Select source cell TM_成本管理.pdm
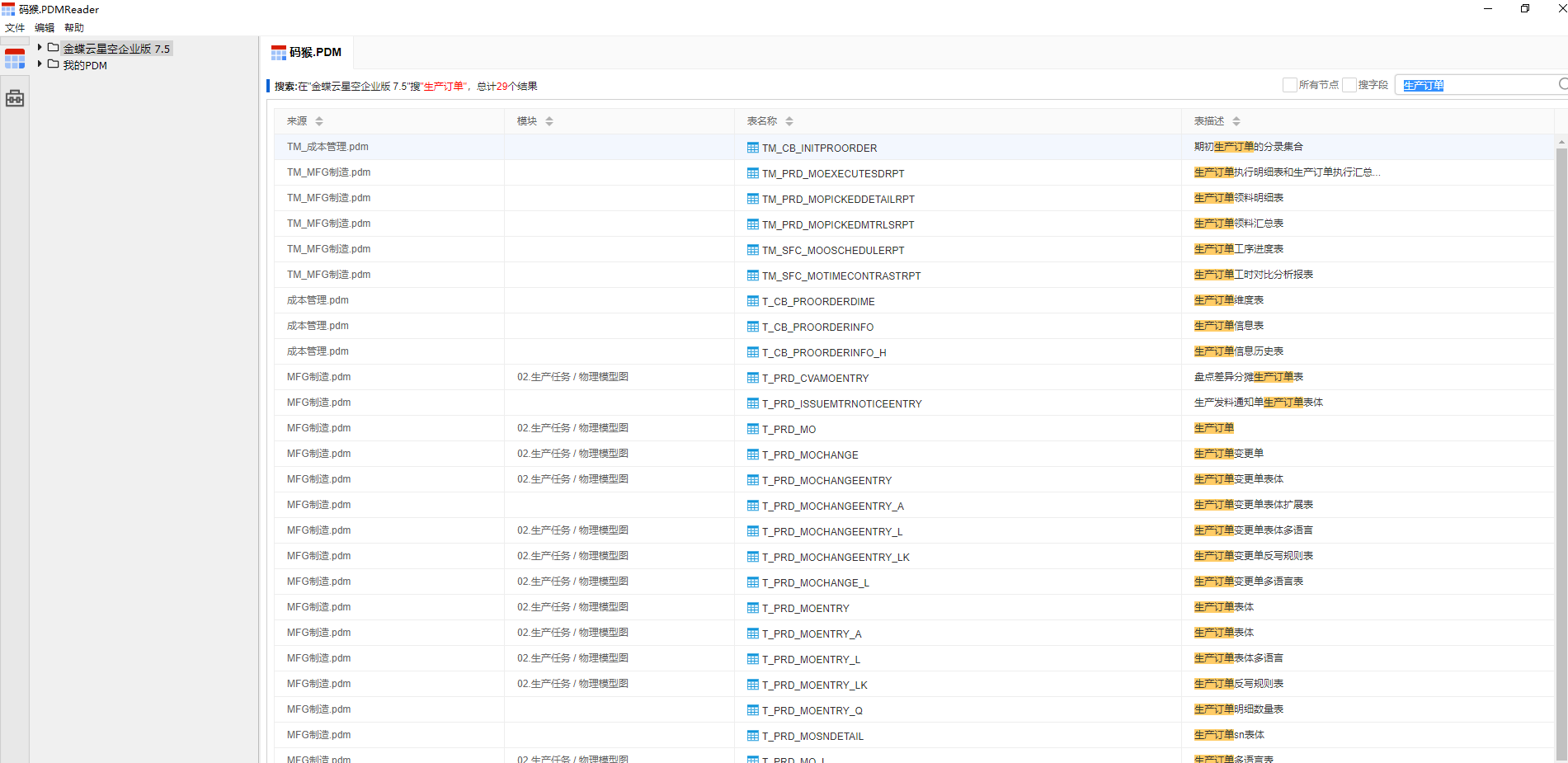This screenshot has width=1568, height=763. (x=327, y=147)
